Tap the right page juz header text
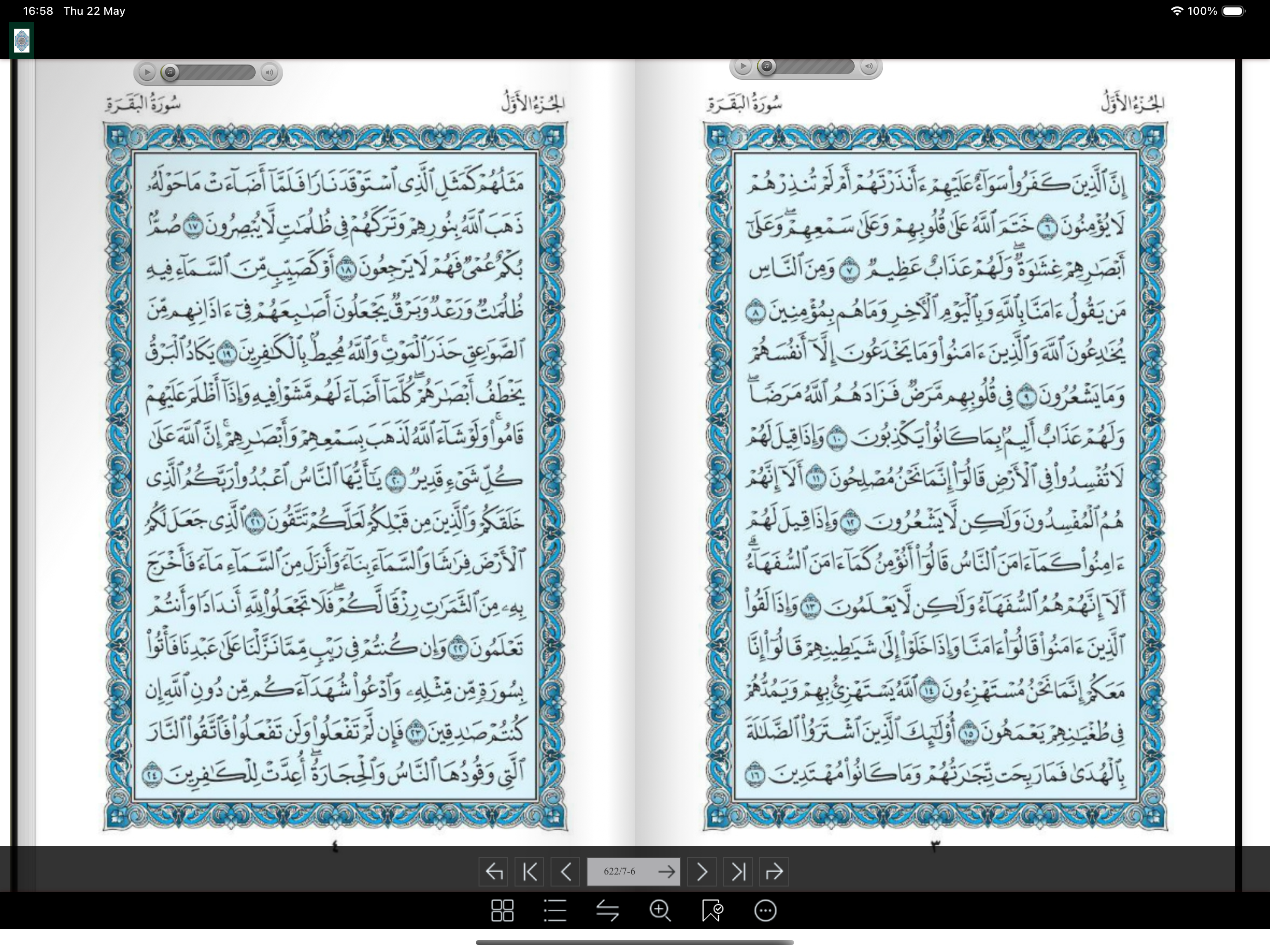Screen dimensions: 1270x952 (x=1133, y=103)
